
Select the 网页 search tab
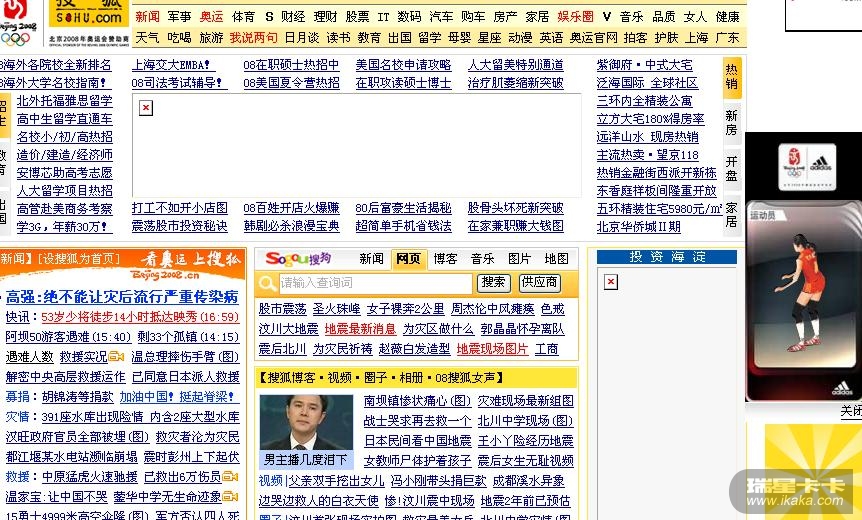[408, 259]
